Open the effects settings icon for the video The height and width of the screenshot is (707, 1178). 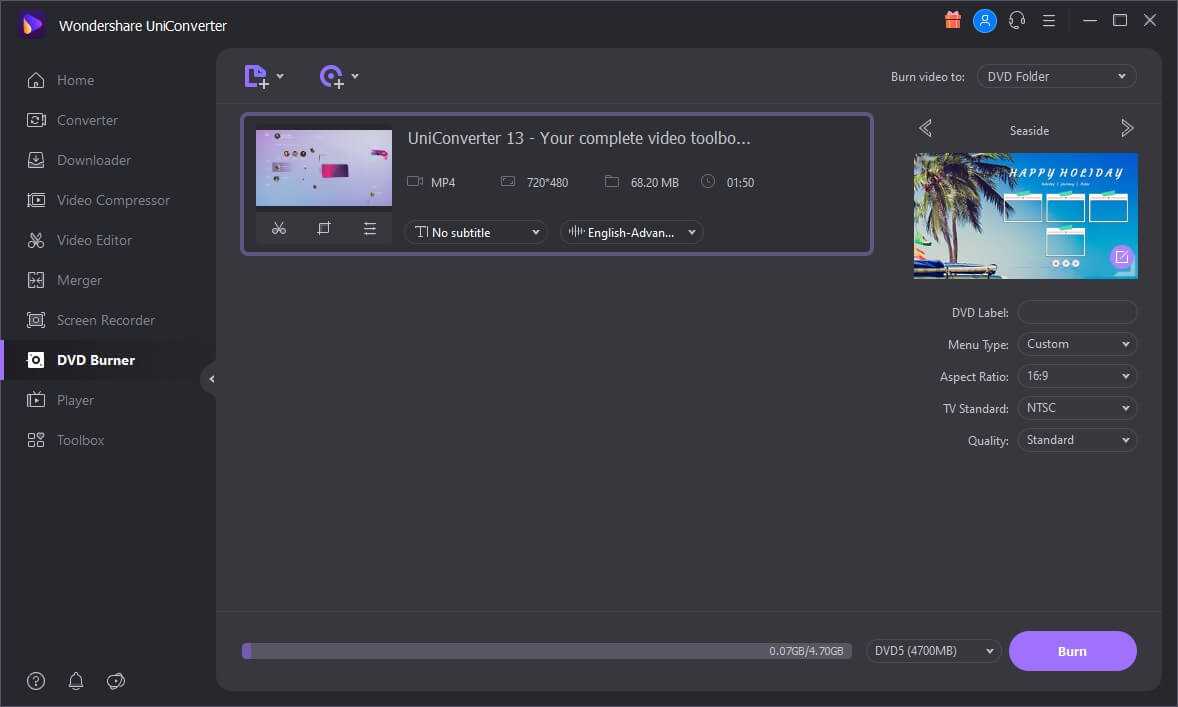(370, 228)
